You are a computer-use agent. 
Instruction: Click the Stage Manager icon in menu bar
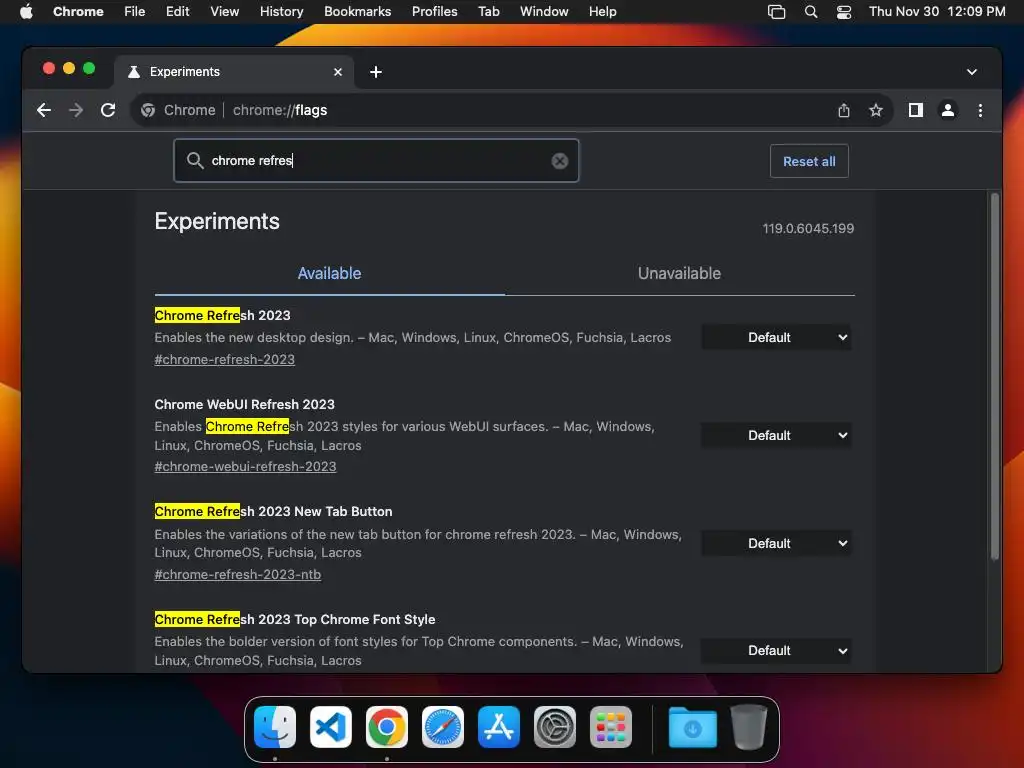pos(776,12)
